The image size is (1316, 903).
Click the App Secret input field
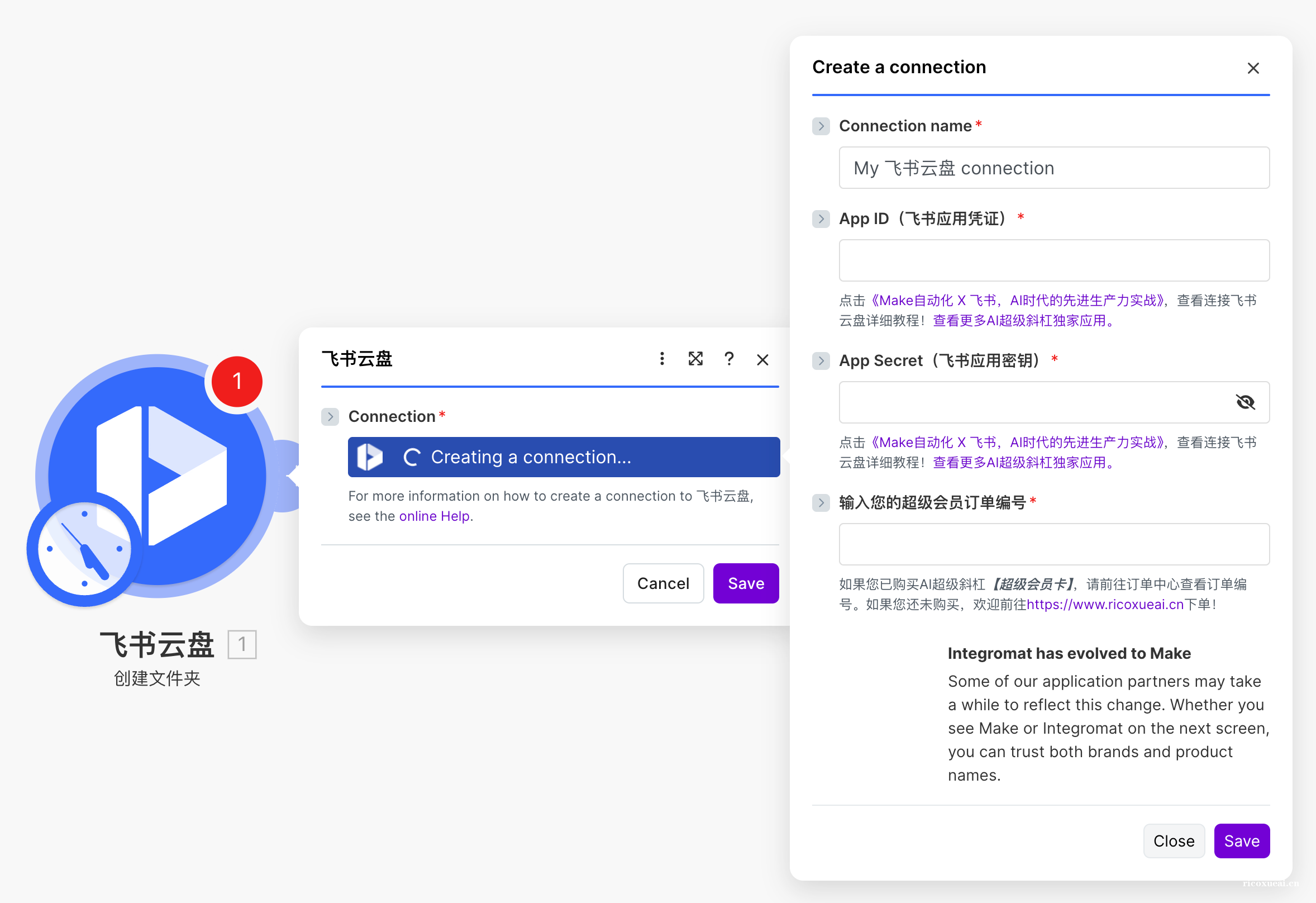[x=1019, y=402]
